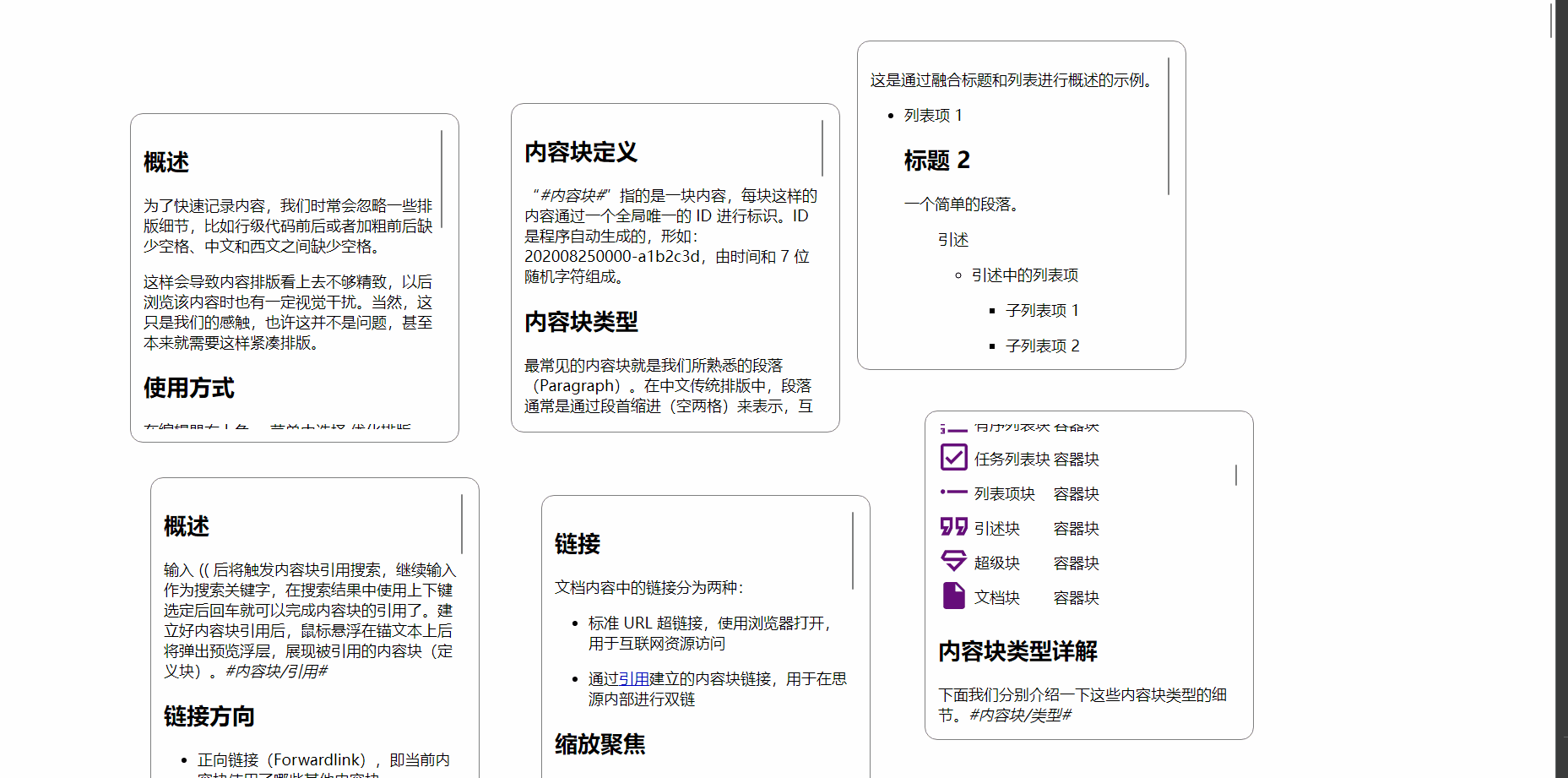Viewport: 1568px width, 778px height.
Task: Click the 子列表项 2 list item
Action: (1042, 345)
